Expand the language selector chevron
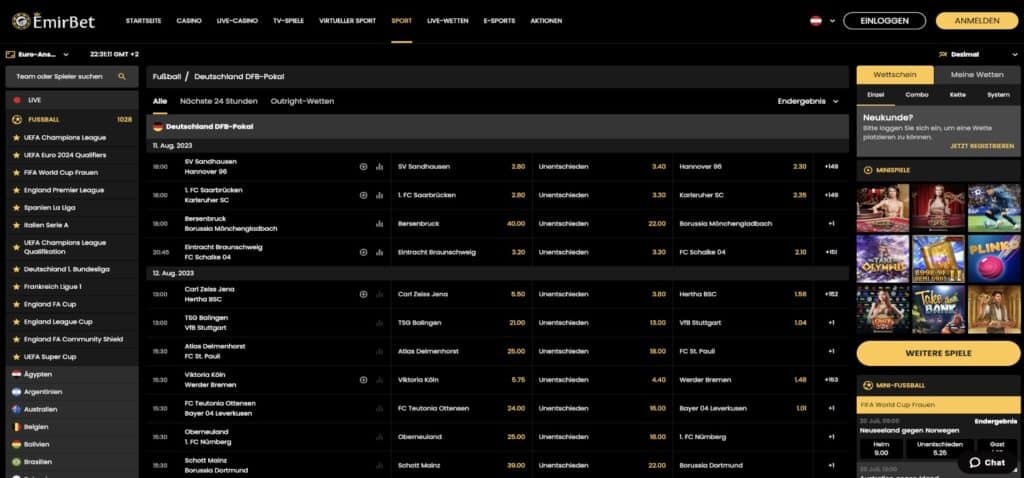Viewport: 1024px width, 478px height. (x=832, y=21)
